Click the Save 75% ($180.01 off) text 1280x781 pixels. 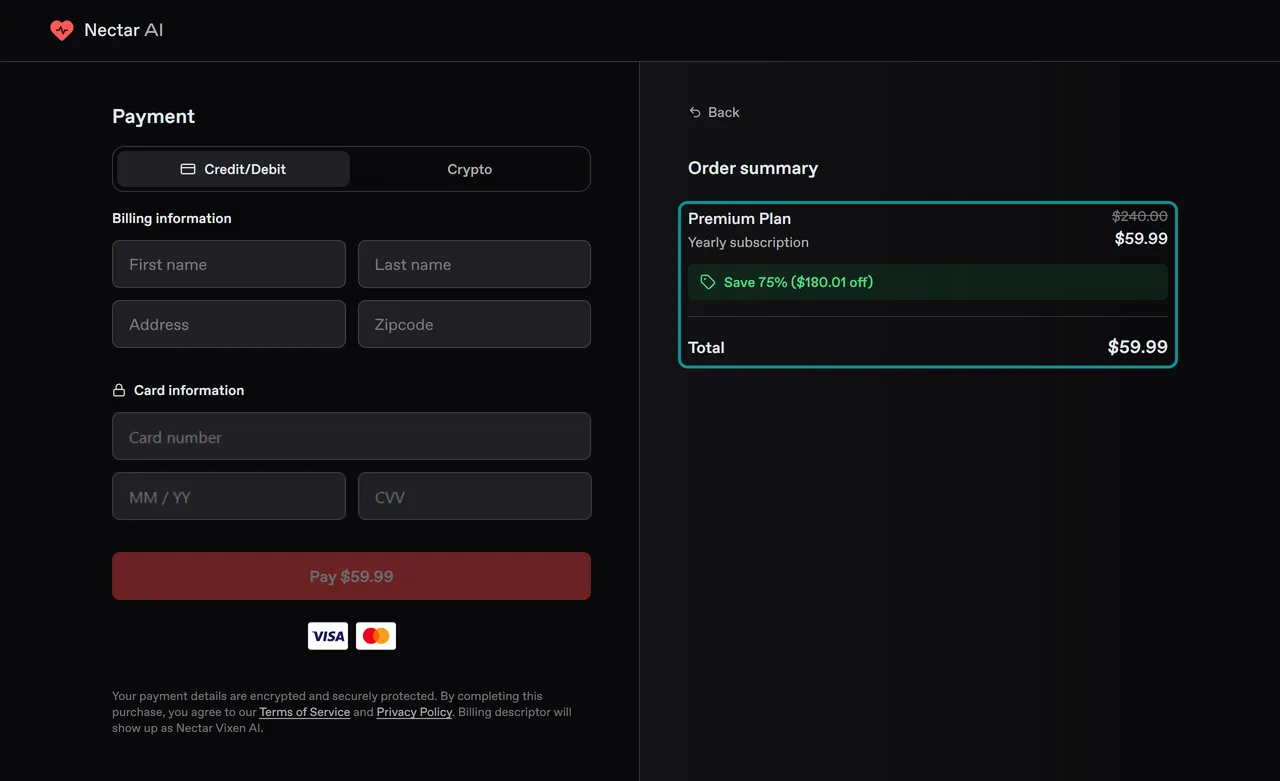point(798,282)
